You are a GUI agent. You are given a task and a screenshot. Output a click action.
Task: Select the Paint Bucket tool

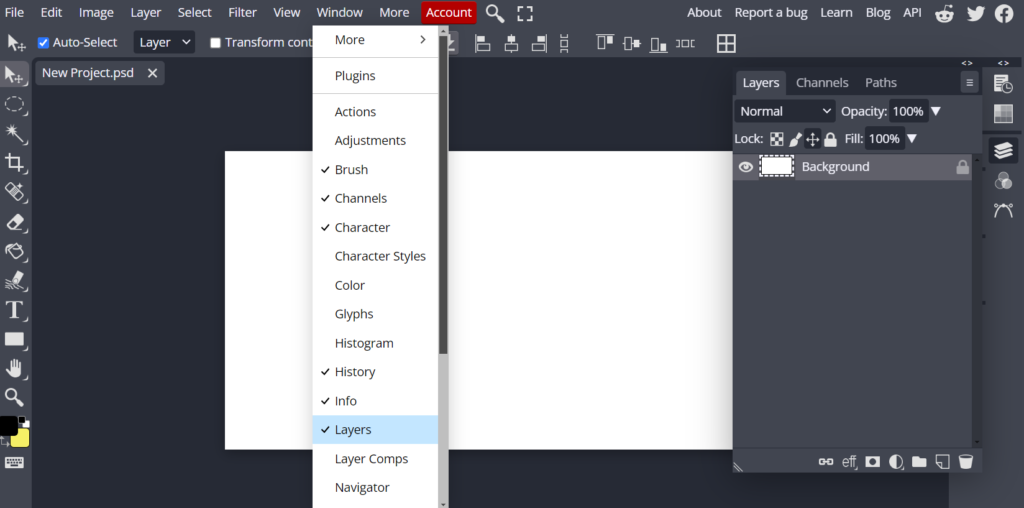click(x=14, y=251)
